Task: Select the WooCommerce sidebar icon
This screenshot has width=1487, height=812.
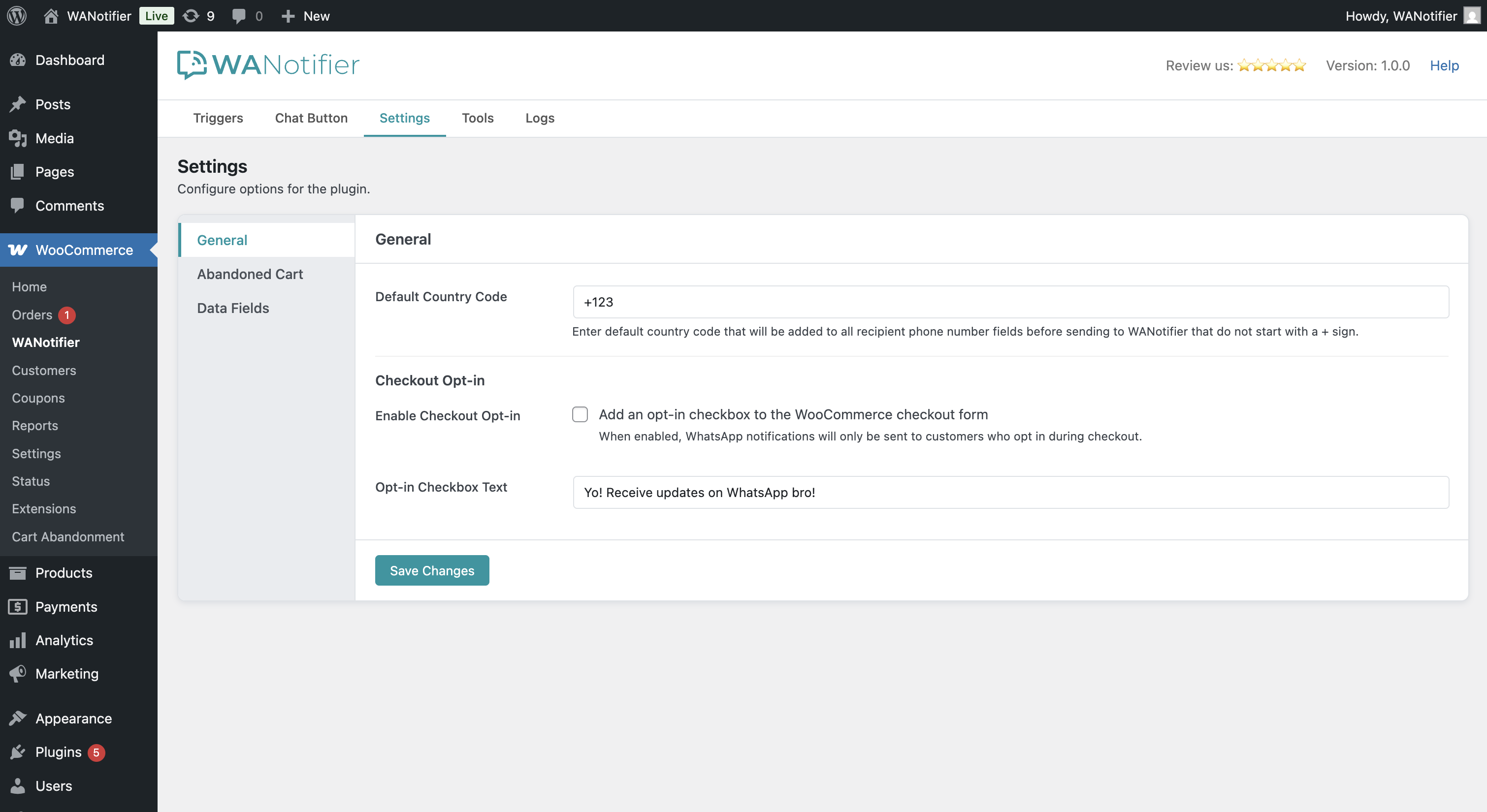Action: 19,250
